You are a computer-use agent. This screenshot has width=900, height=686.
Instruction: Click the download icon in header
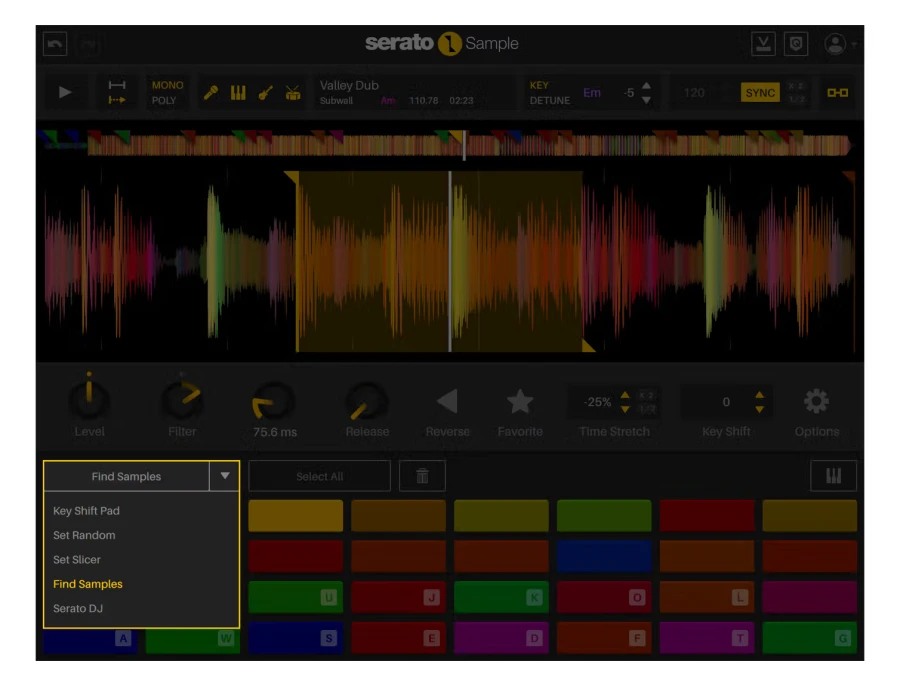(x=763, y=44)
